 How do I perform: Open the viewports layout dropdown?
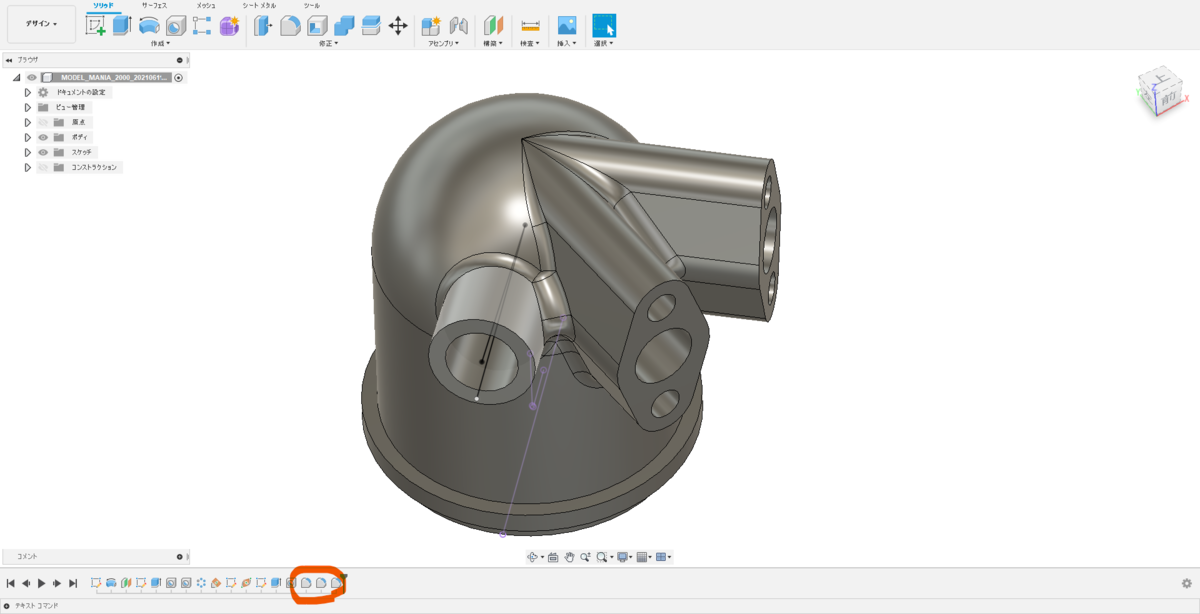pos(663,557)
